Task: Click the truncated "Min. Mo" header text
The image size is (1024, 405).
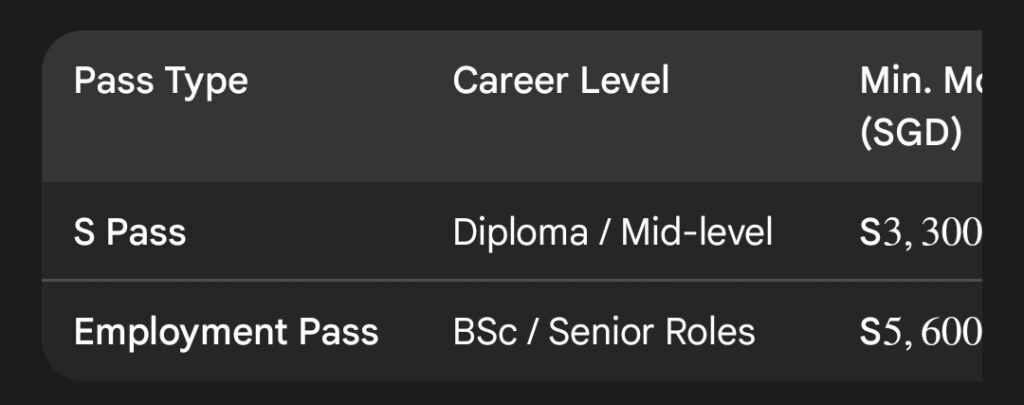Action: (x=920, y=82)
